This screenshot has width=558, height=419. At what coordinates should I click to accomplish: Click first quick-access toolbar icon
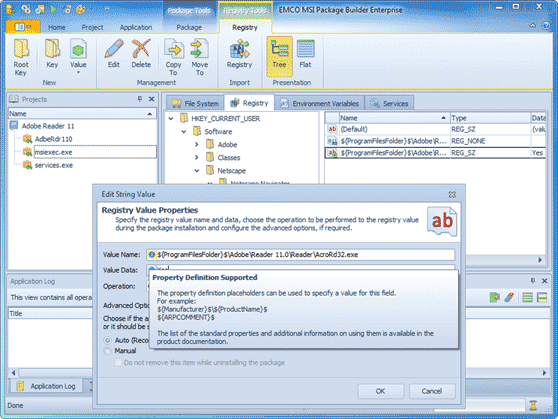pyautogui.click(x=11, y=9)
